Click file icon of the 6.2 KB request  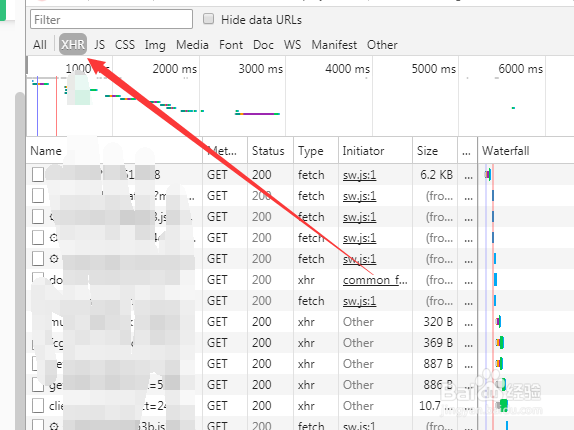pos(38,175)
